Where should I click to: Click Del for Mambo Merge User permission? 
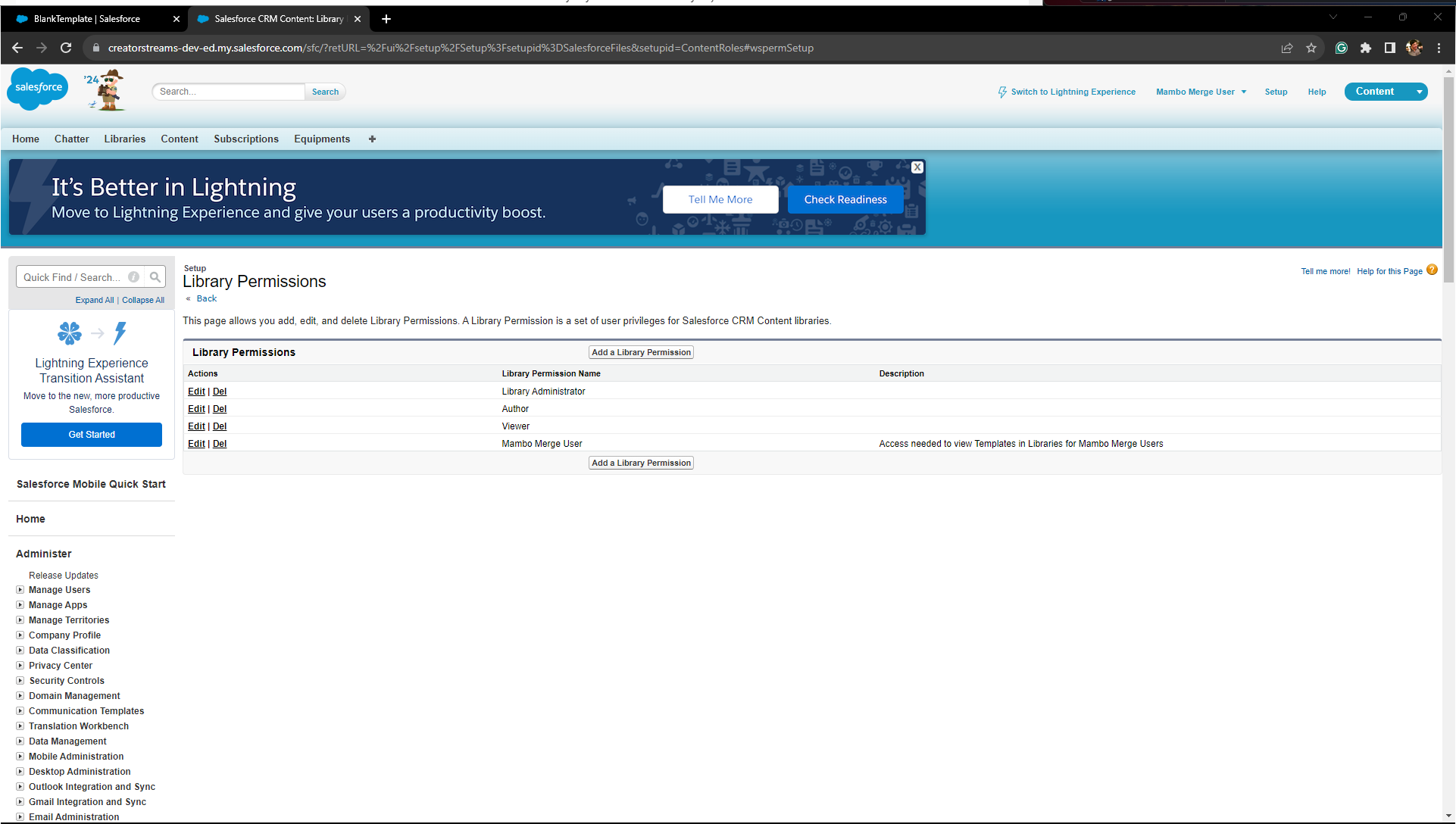click(x=220, y=444)
